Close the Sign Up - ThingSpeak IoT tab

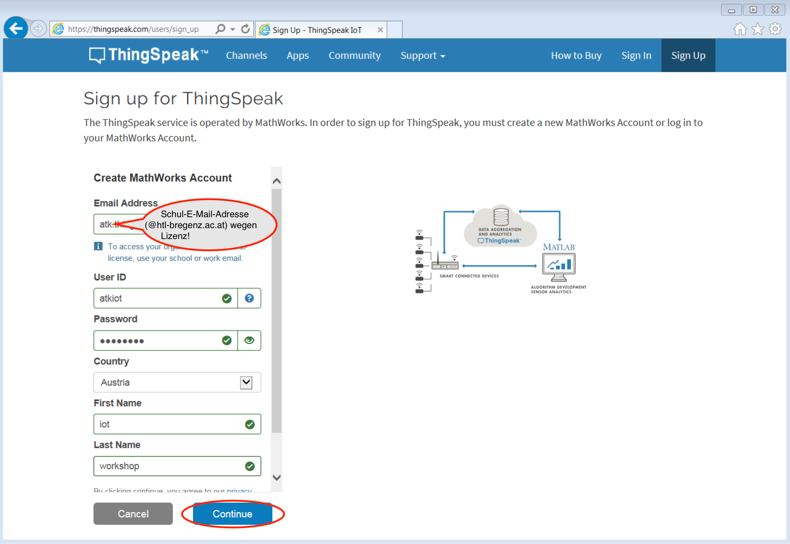[x=380, y=30]
